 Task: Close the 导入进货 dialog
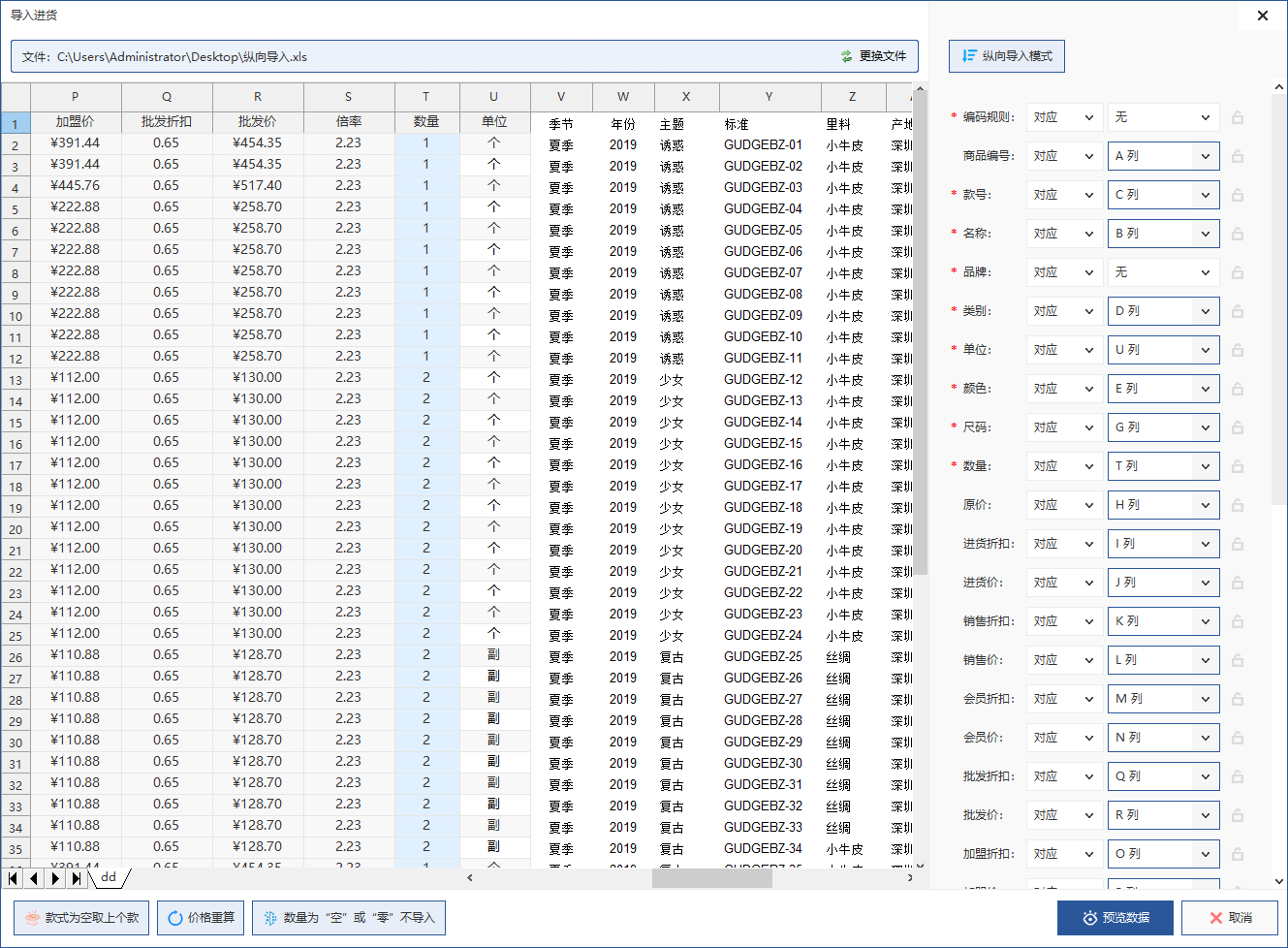point(1263,16)
